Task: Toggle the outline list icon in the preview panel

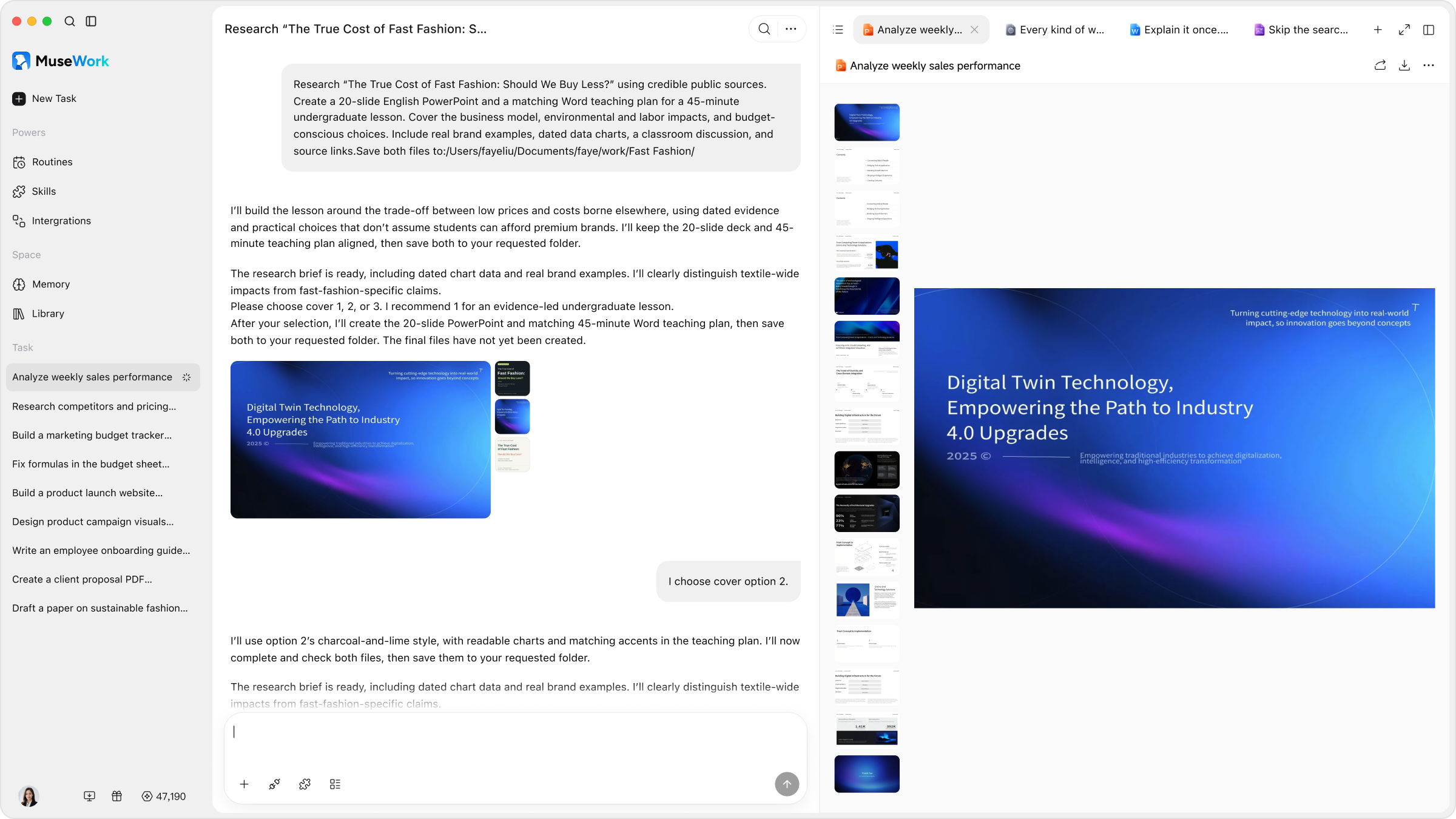Action: [838, 30]
